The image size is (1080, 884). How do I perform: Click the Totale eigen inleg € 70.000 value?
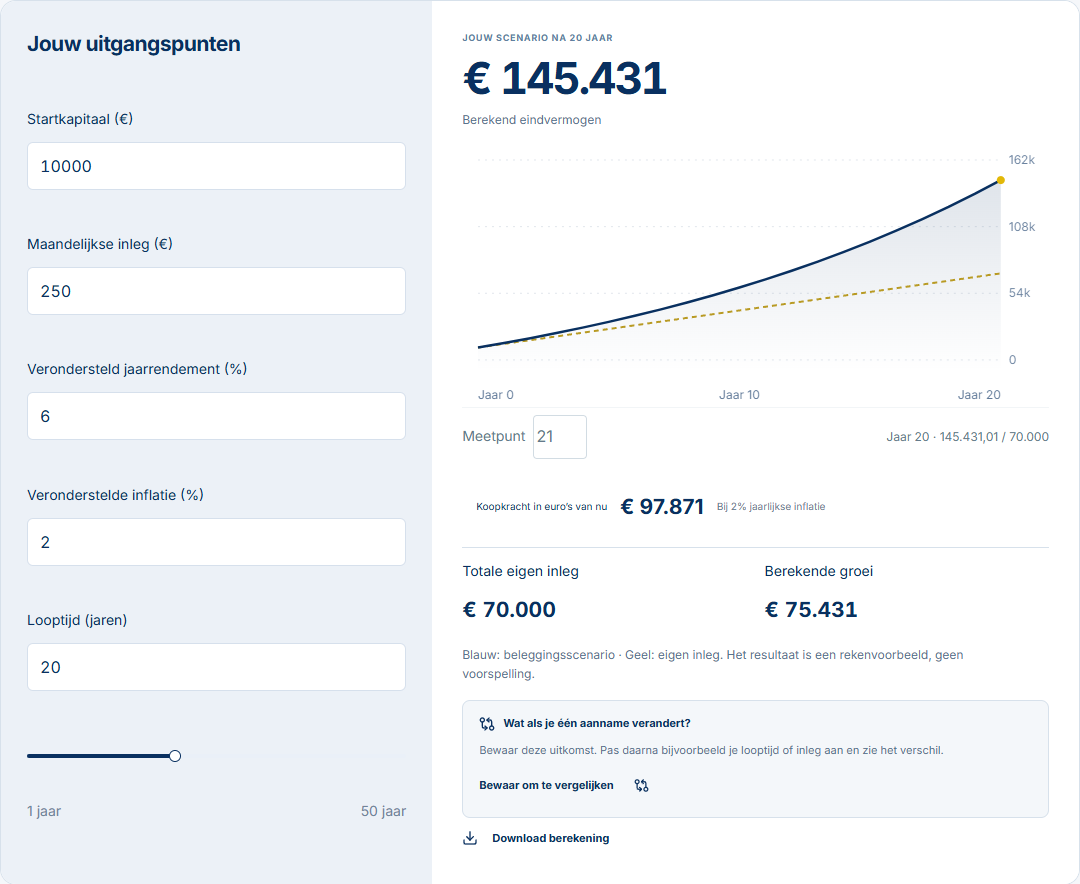point(509,610)
